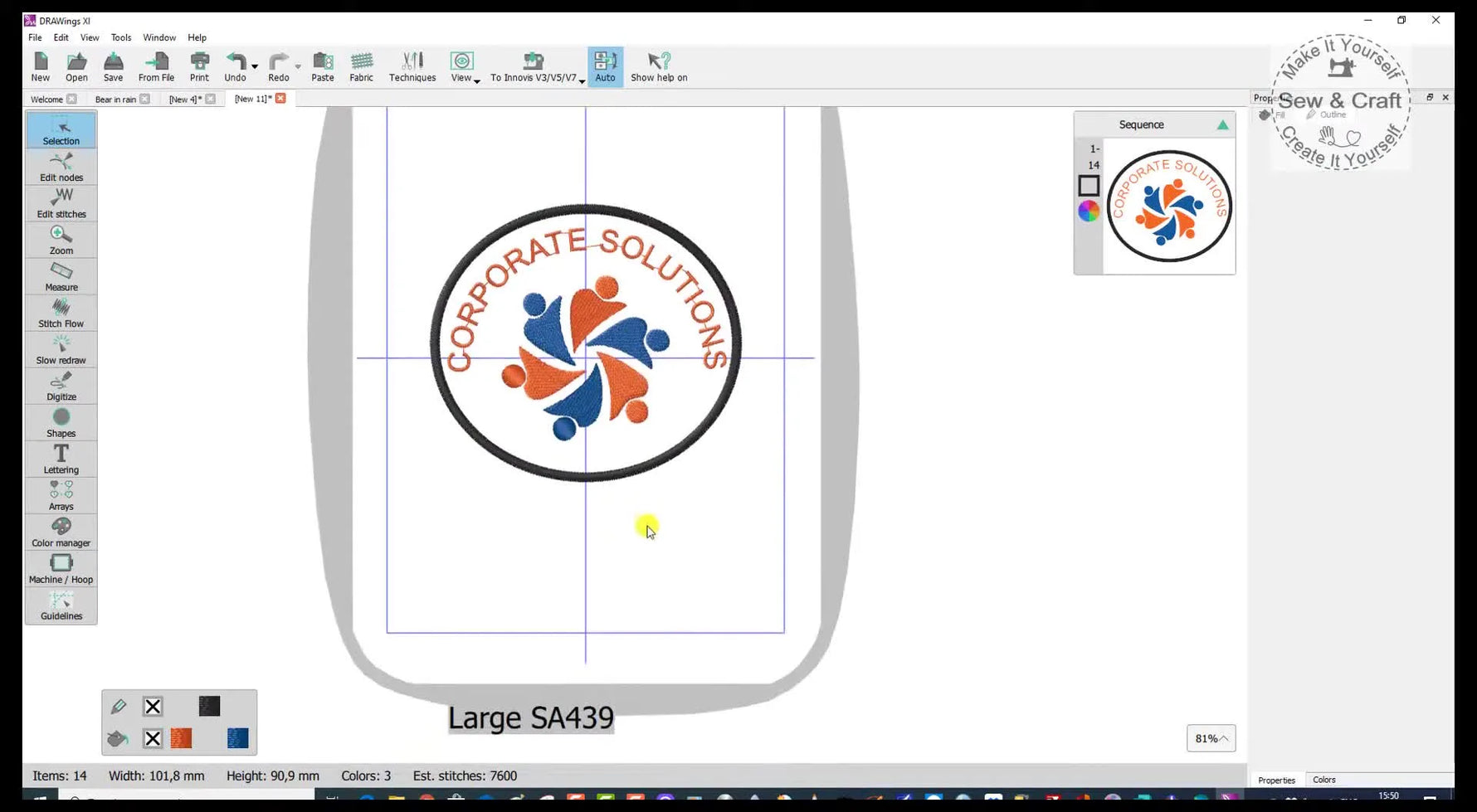
Task: Select the Digitize tool
Action: (61, 385)
